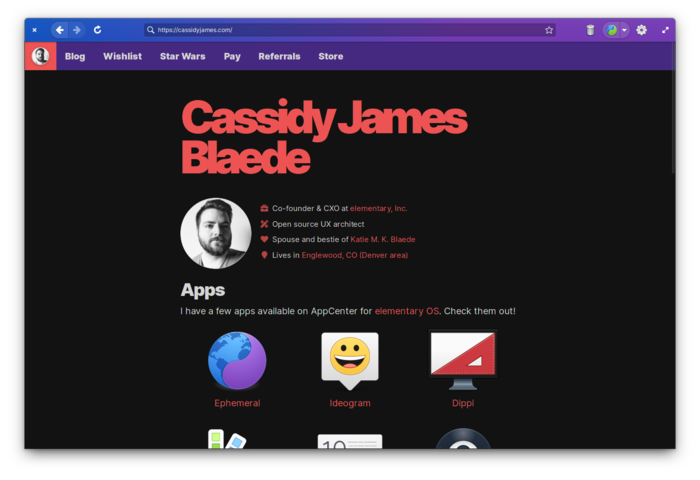Click the map pin icon beside Lives in

click(264, 255)
